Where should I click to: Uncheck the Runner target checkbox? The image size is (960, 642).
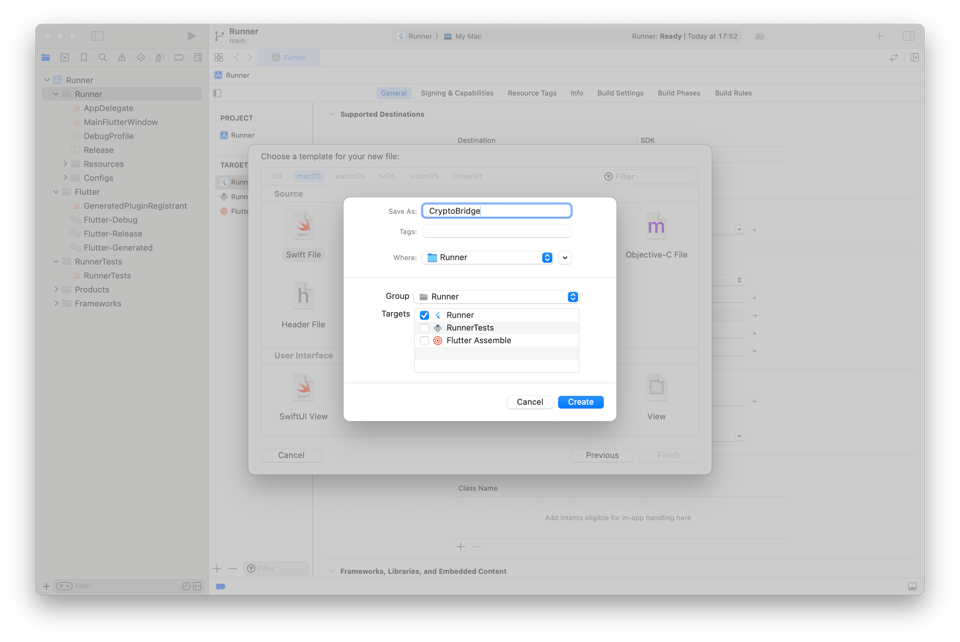[425, 315]
